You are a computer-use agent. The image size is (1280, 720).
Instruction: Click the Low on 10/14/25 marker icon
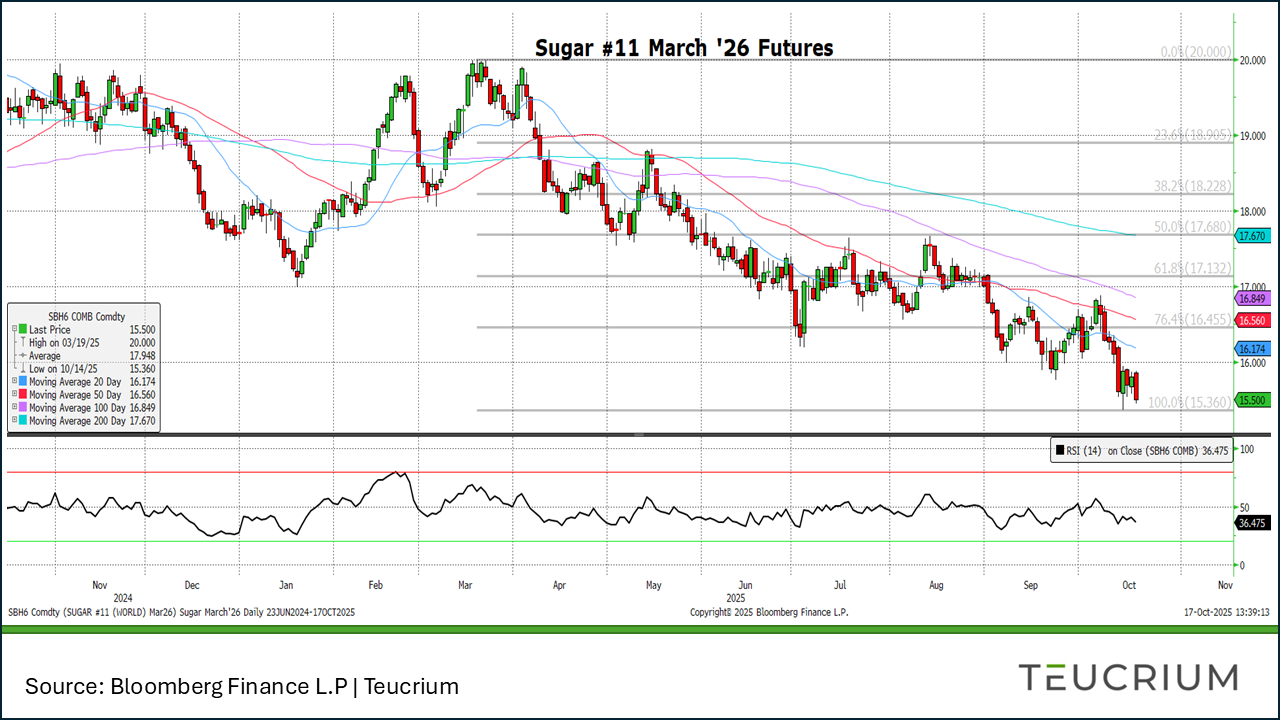[x=22, y=368]
